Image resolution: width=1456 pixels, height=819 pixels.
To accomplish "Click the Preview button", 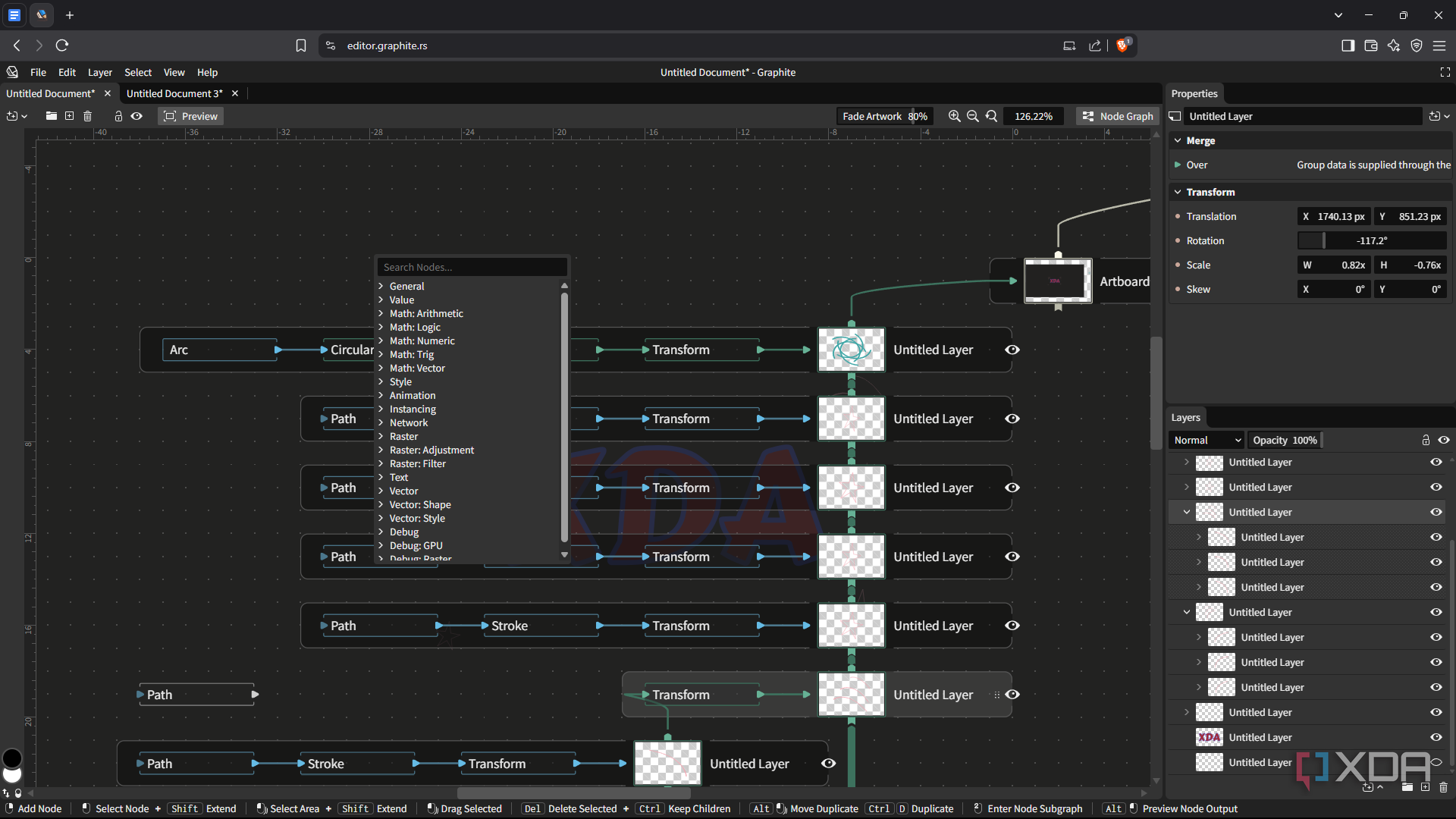I will 191,116.
